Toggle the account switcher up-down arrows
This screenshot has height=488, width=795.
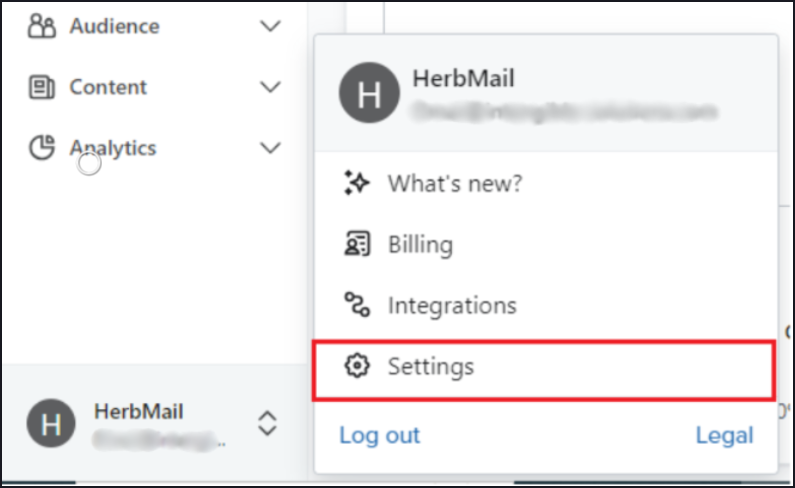point(266,423)
